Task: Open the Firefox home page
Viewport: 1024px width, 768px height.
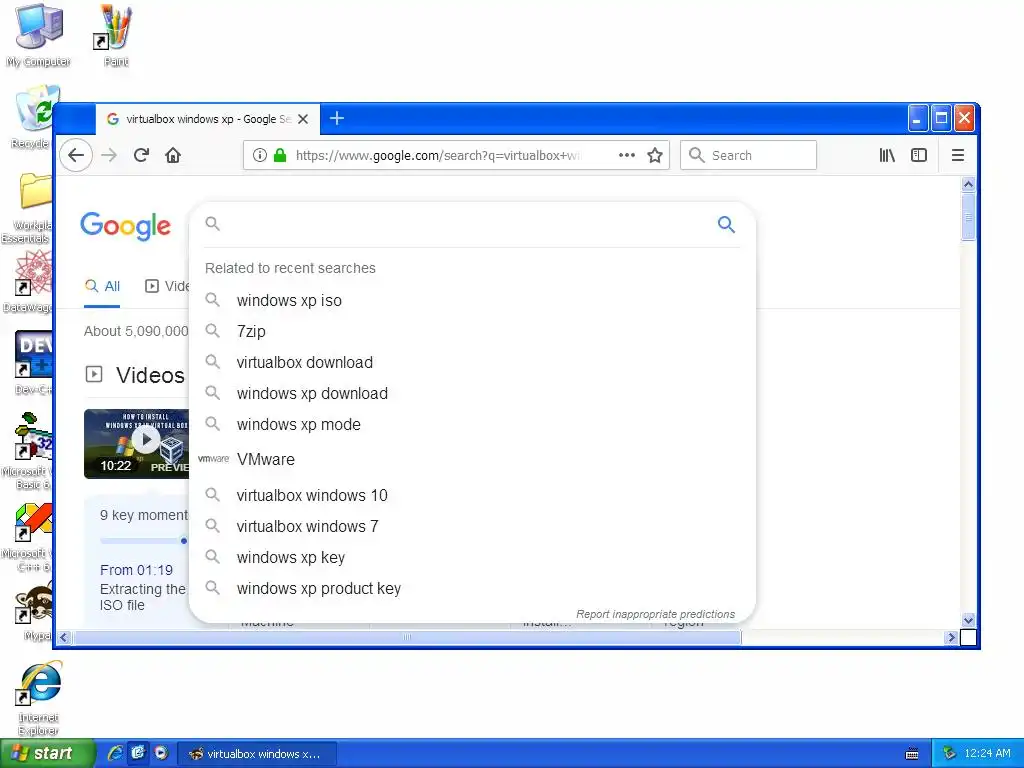Action: point(173,155)
